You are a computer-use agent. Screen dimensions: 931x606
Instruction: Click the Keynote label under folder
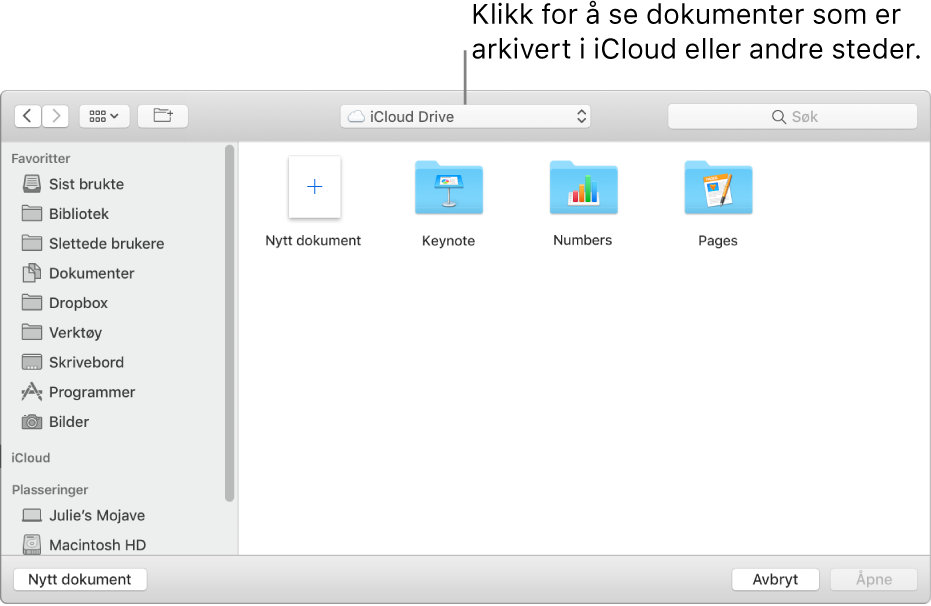point(448,241)
